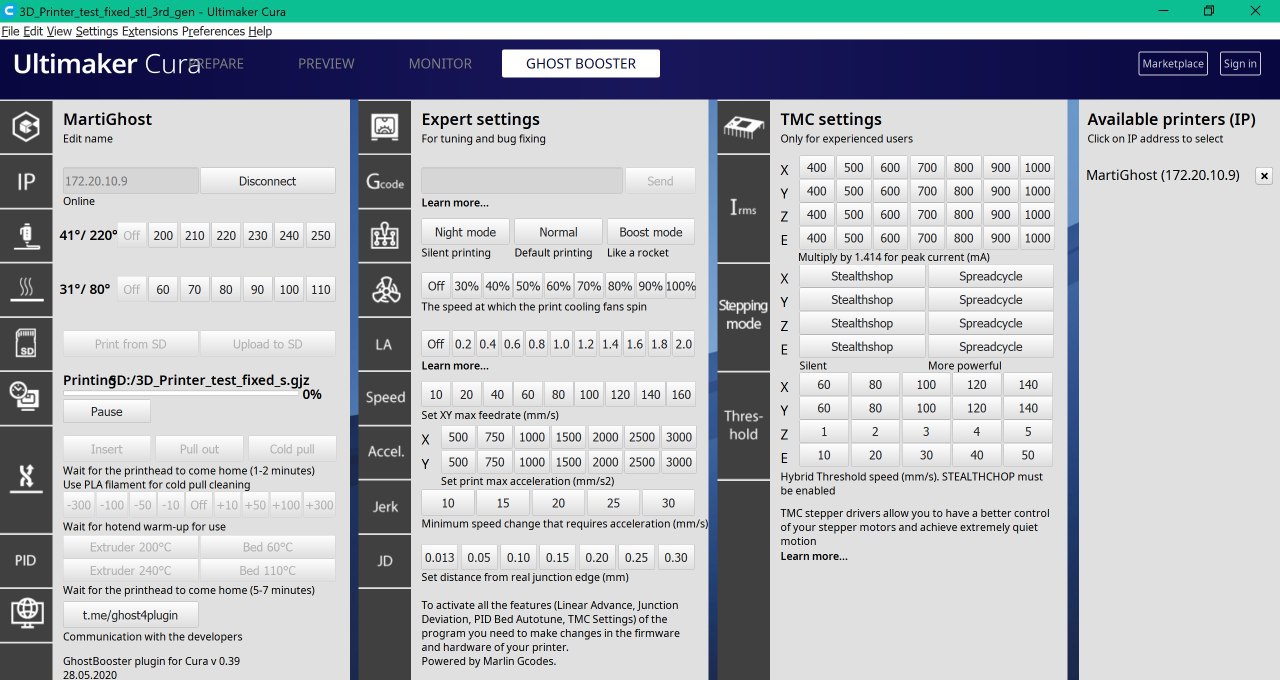Turn hotend heating Off
The height and width of the screenshot is (680, 1280).
132,236
